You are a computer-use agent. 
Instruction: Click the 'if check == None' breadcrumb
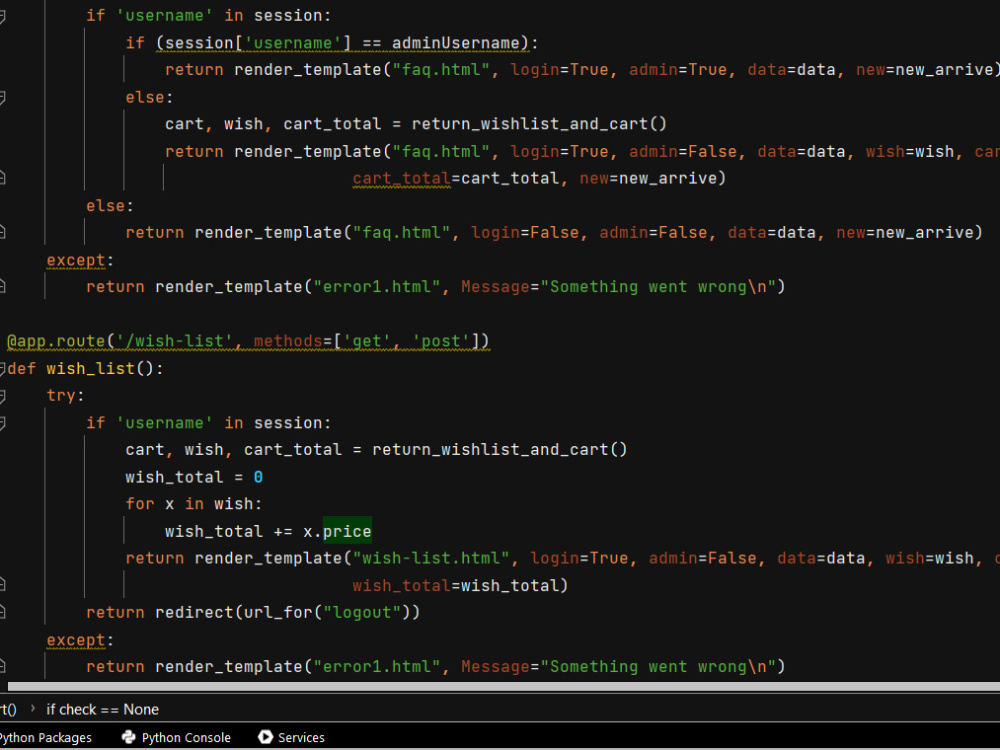tap(102, 709)
